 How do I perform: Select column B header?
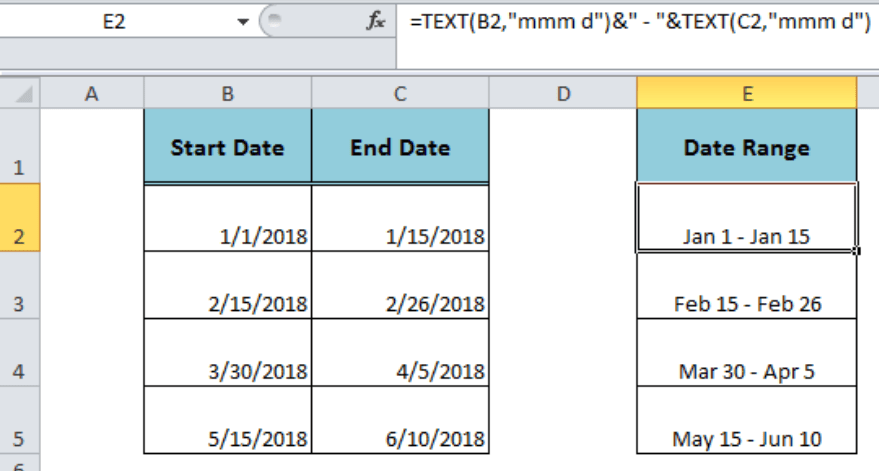(228, 94)
